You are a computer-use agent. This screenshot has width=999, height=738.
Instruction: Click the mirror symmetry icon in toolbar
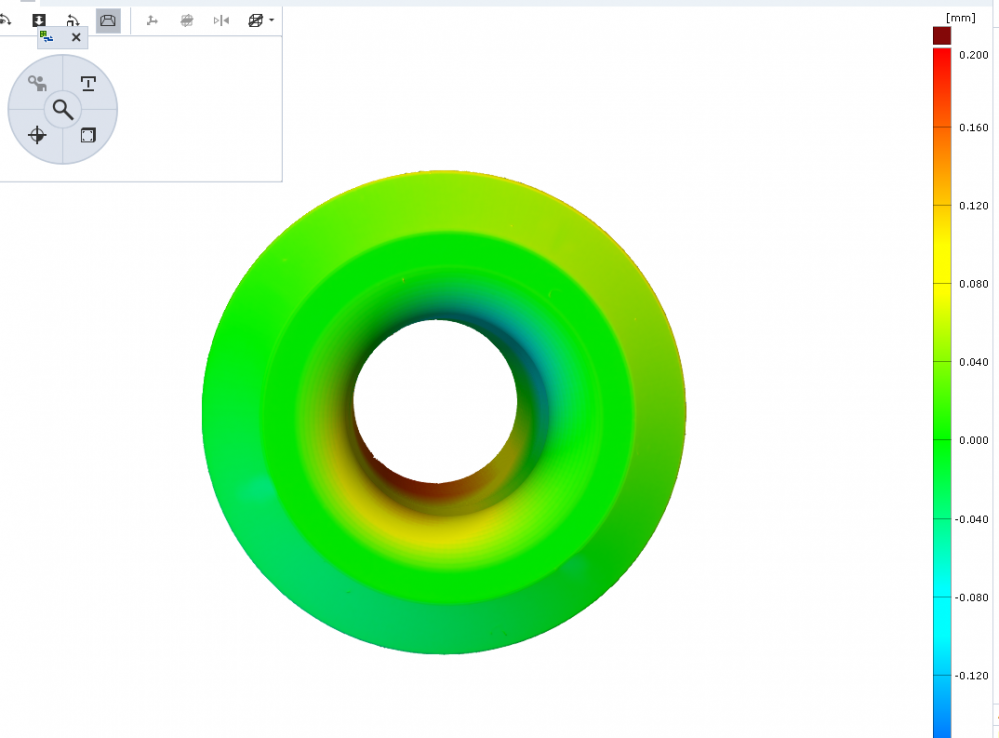coord(221,20)
